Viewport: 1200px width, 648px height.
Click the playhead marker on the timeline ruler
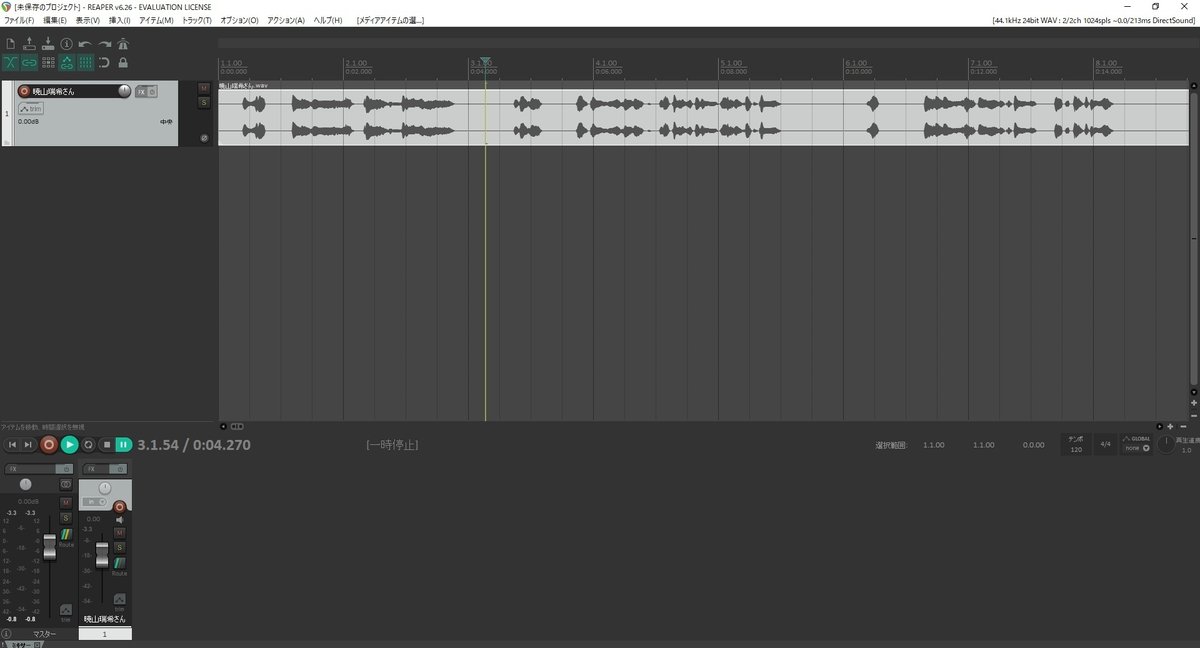point(485,62)
